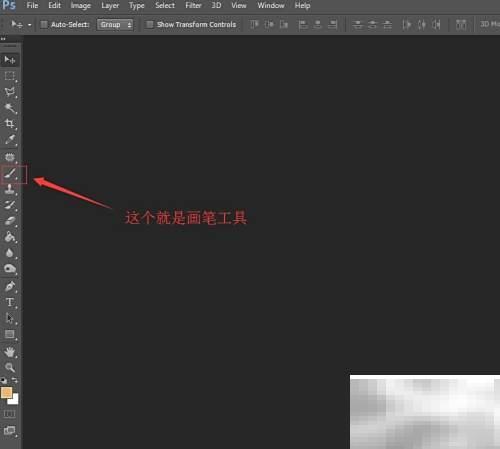Change the screen mode

[10, 431]
